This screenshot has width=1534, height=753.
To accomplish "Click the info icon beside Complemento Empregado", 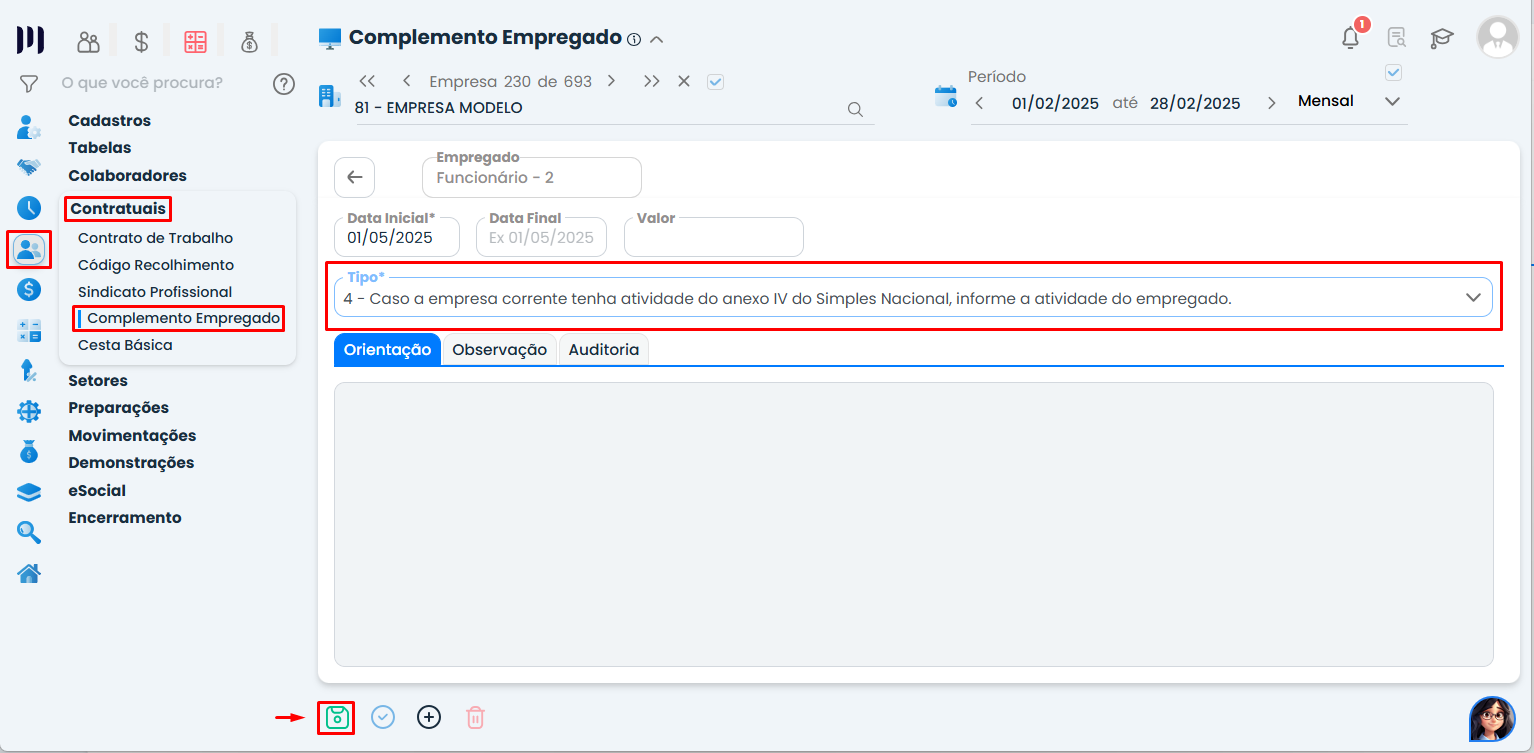I will 633,40.
